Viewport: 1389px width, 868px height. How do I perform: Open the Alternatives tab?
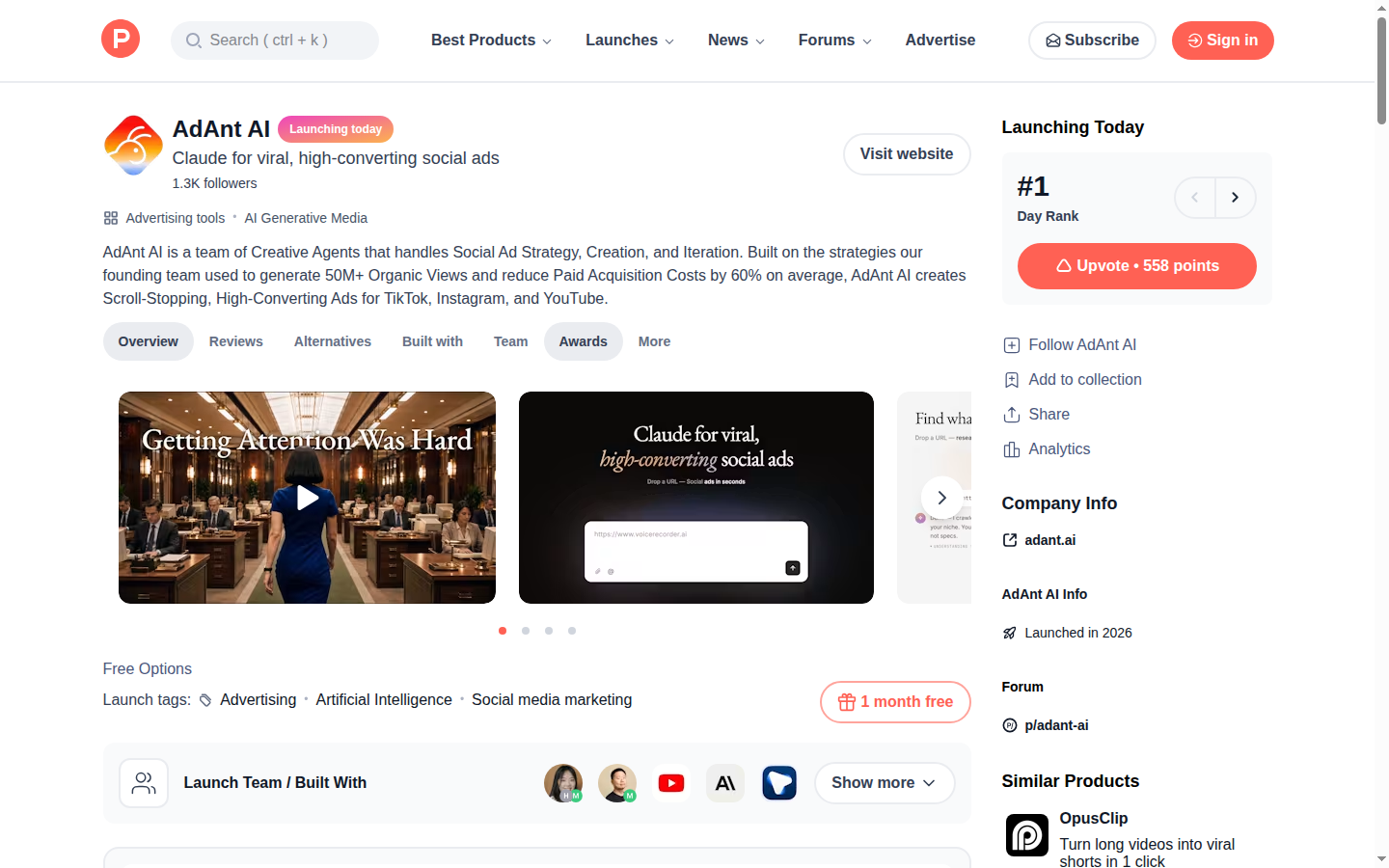click(x=333, y=341)
